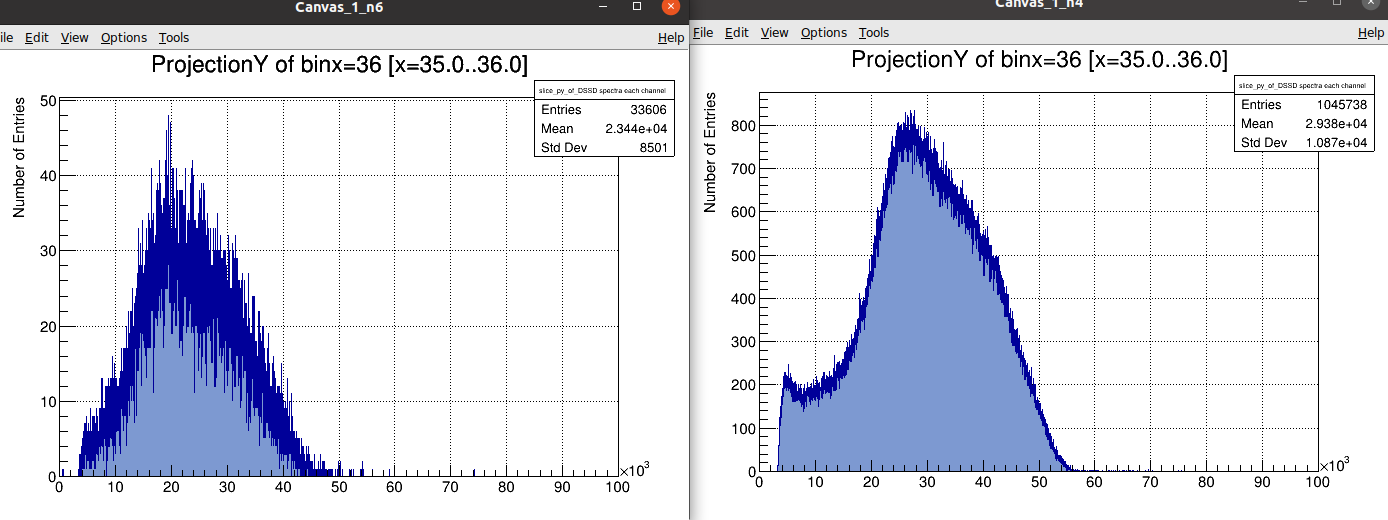Screen dimensions: 1388x520
Task: Click the Y-axis label in Canvas_1_n4 plot
Action: [711, 152]
